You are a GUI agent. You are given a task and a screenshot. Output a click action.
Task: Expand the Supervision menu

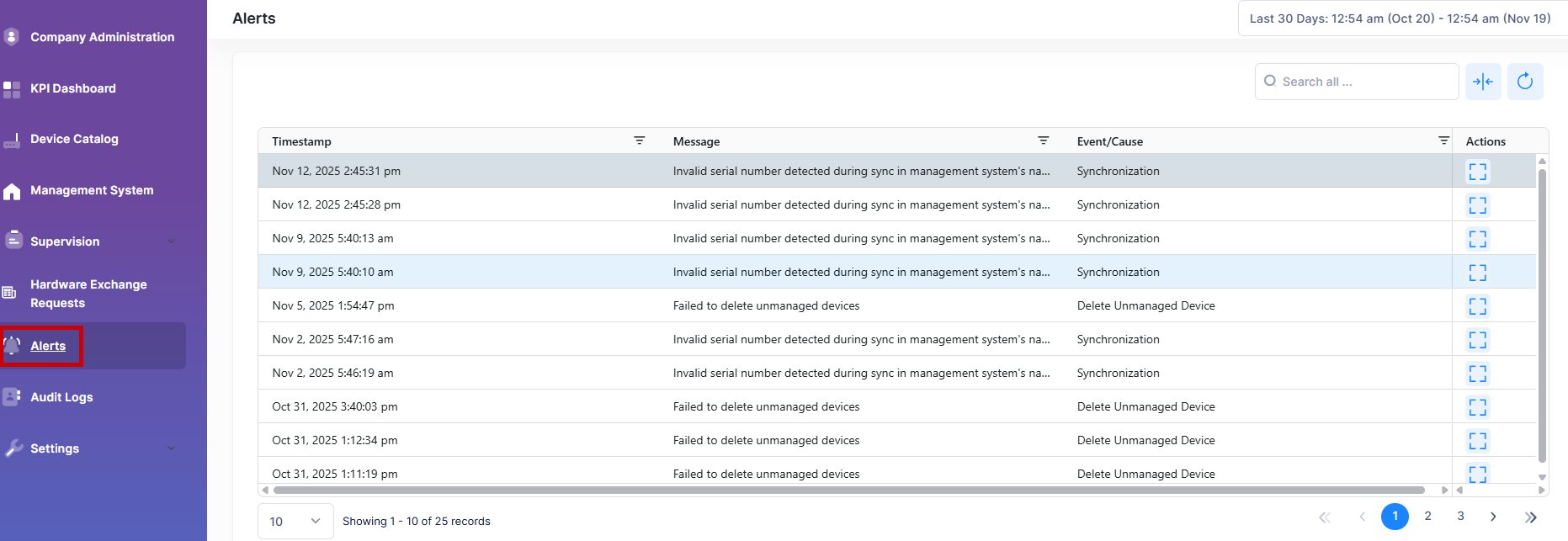pos(171,241)
